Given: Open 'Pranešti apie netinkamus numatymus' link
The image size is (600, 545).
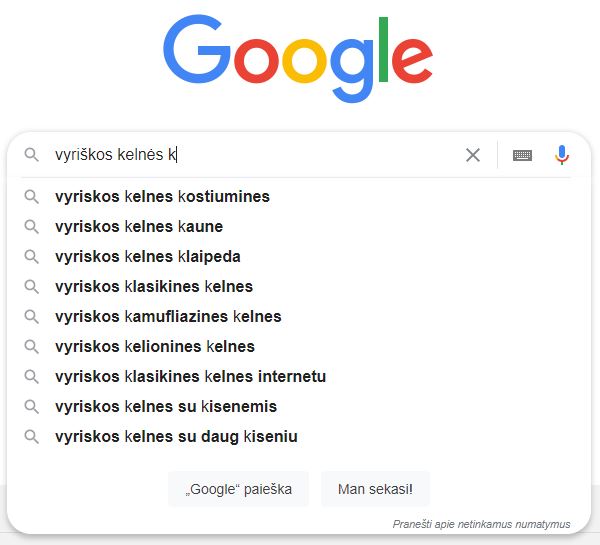Looking at the screenshot, I should [x=482, y=524].
